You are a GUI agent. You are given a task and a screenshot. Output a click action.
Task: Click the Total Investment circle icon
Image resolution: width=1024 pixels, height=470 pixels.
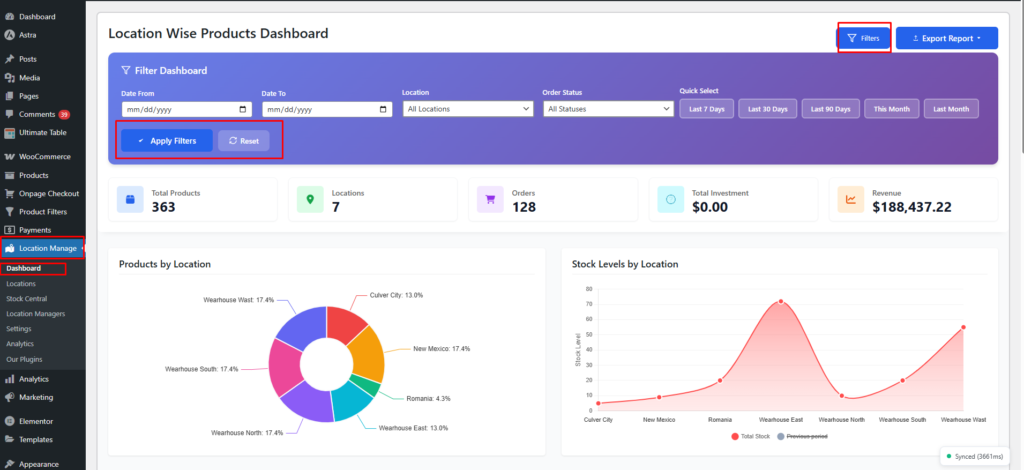click(x=670, y=200)
